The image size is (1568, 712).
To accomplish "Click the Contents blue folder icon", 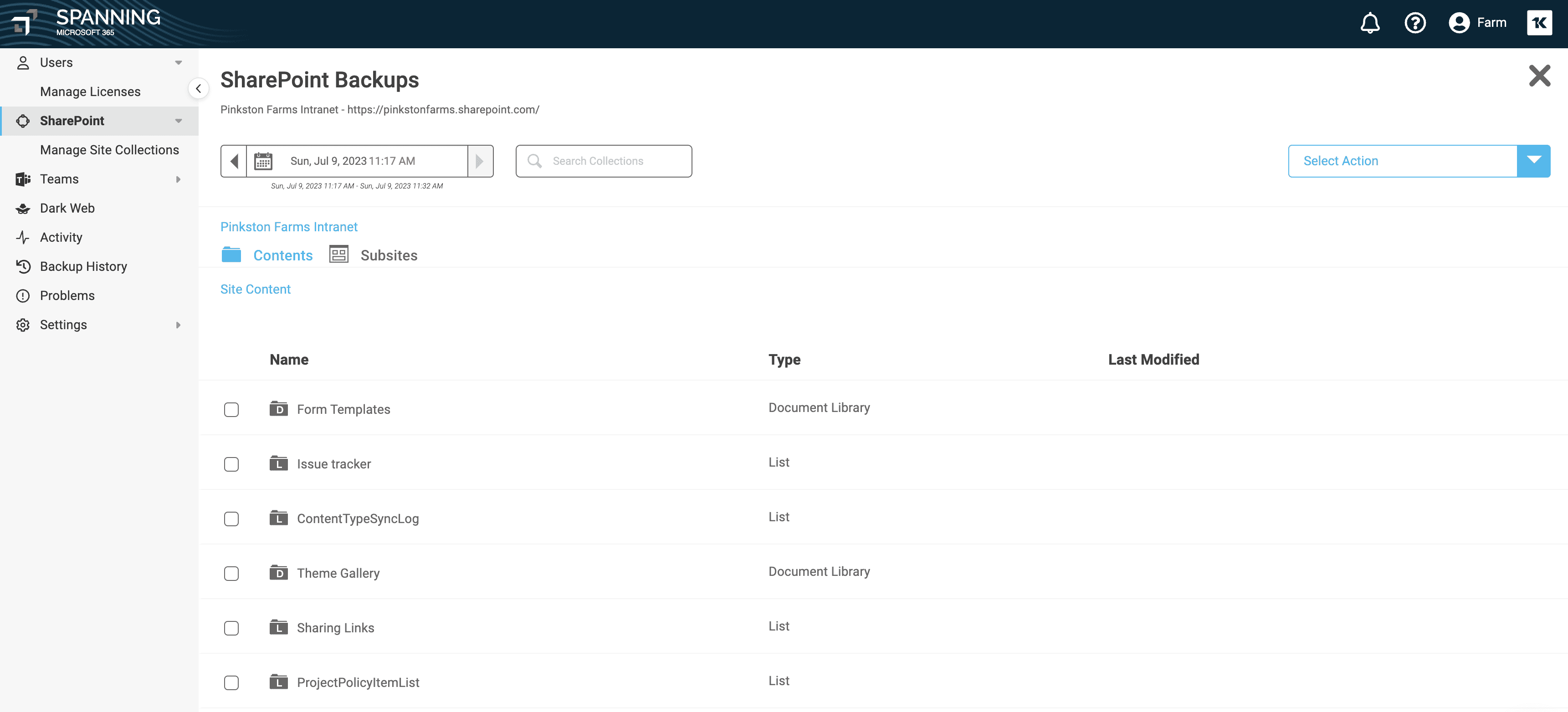I will click(231, 254).
